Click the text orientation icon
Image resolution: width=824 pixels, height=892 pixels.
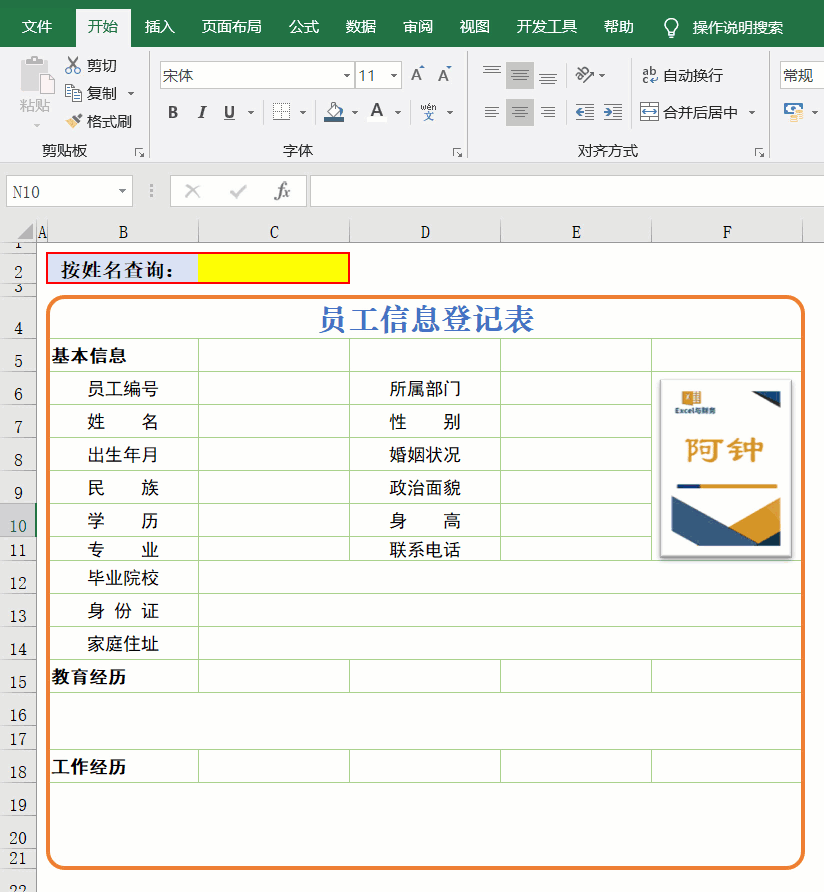[x=584, y=75]
